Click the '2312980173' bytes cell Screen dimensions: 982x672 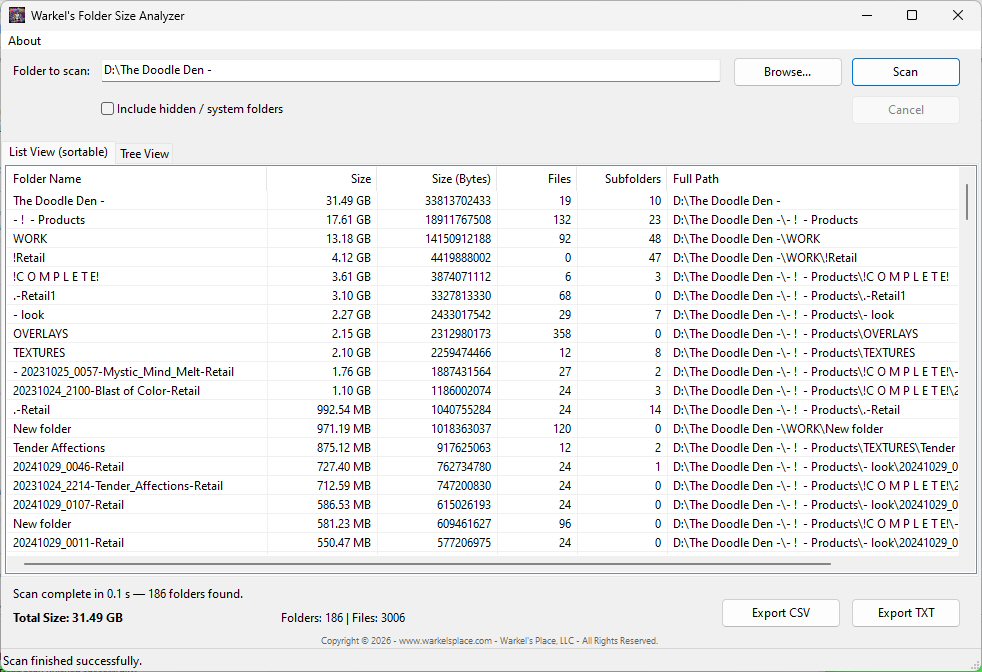click(460, 334)
